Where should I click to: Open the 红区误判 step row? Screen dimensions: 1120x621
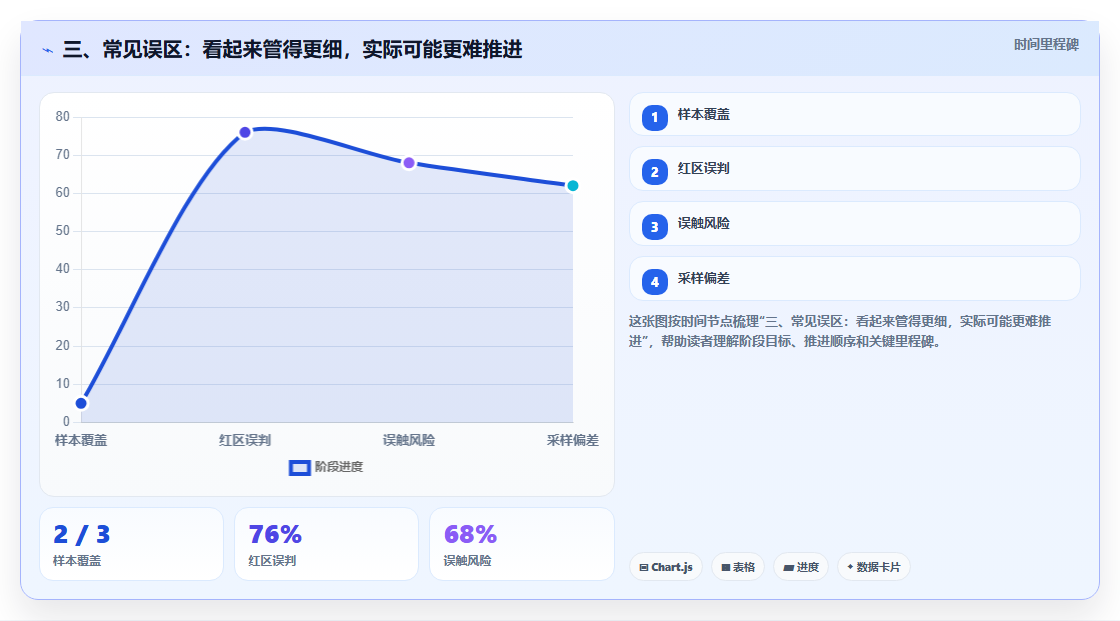click(854, 169)
